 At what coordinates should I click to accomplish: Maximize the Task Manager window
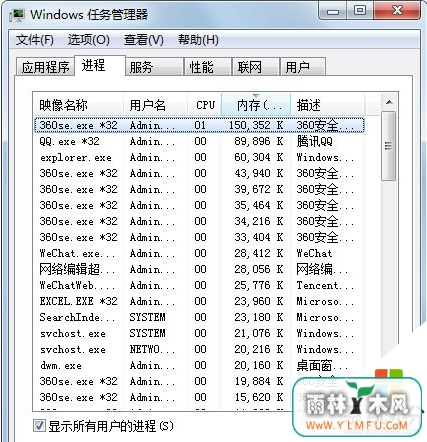coord(360,11)
